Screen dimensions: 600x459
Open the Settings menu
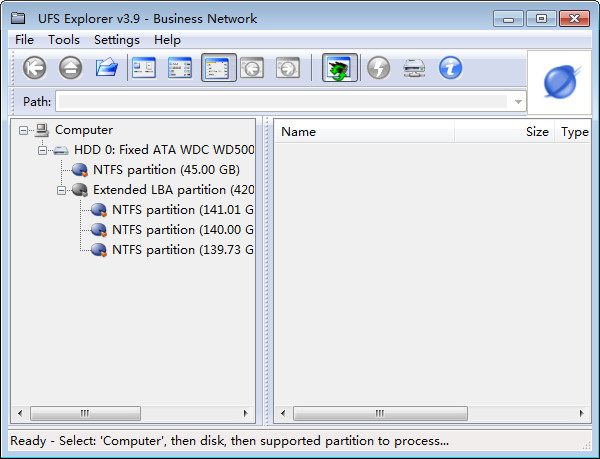click(117, 40)
